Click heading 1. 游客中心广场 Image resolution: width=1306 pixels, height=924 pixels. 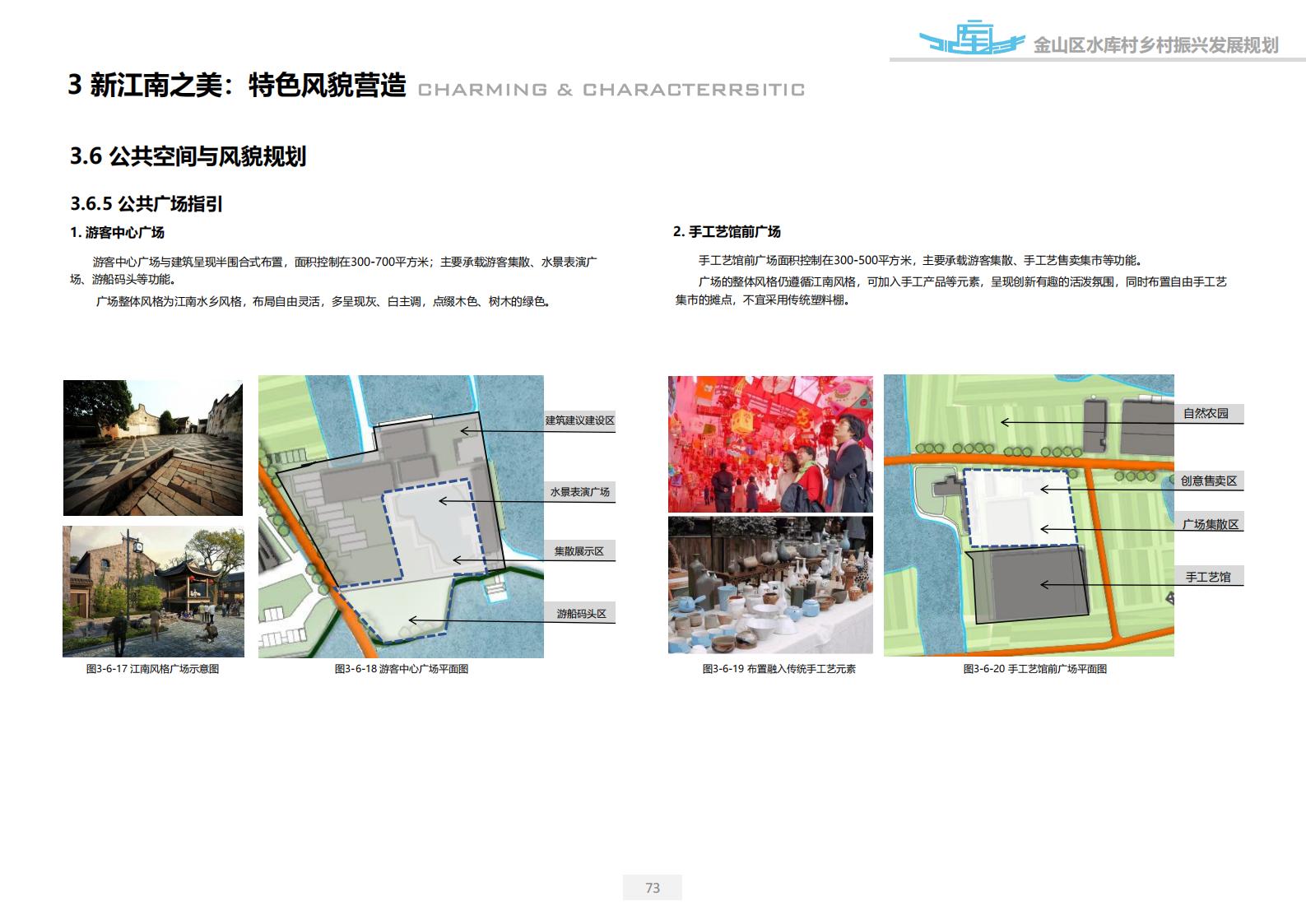click(117, 233)
